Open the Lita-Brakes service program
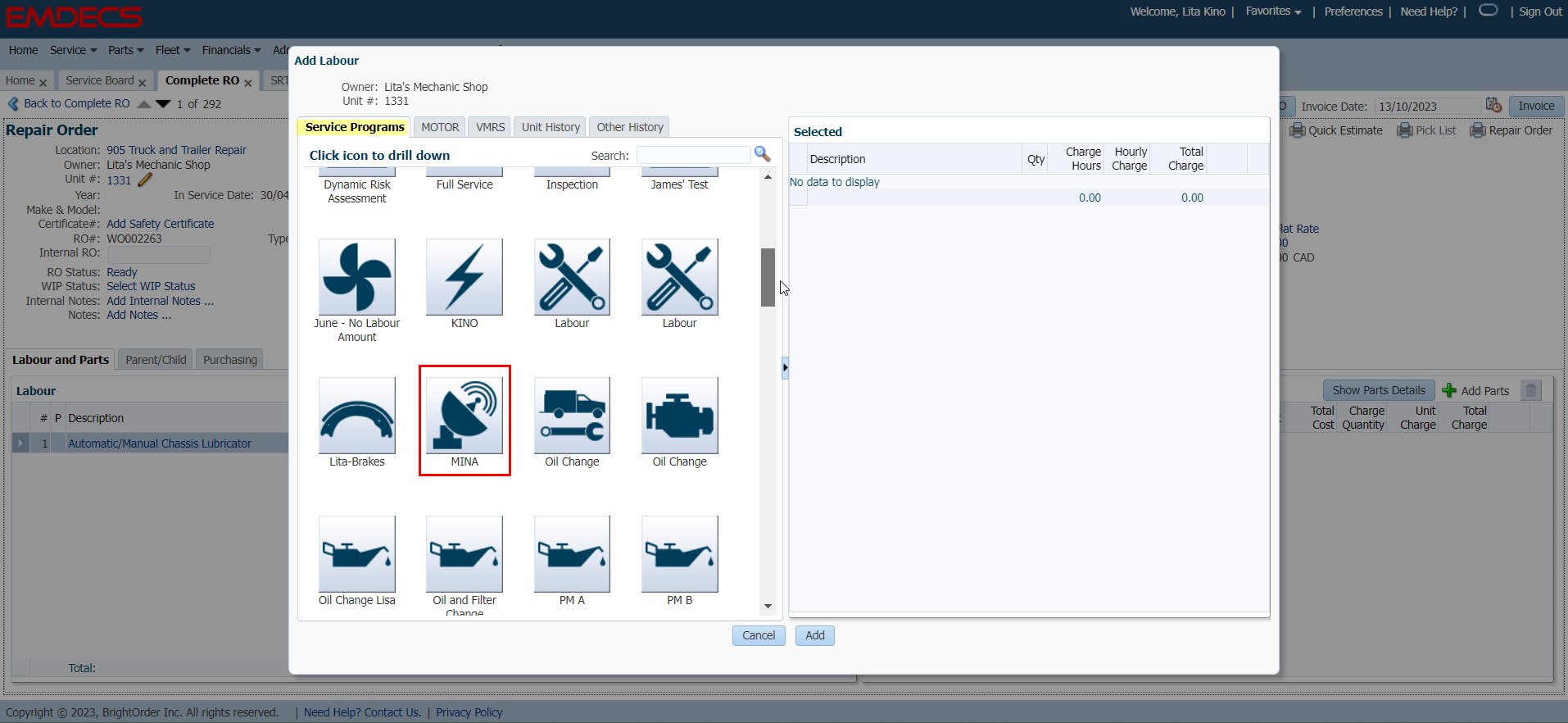 pos(357,416)
